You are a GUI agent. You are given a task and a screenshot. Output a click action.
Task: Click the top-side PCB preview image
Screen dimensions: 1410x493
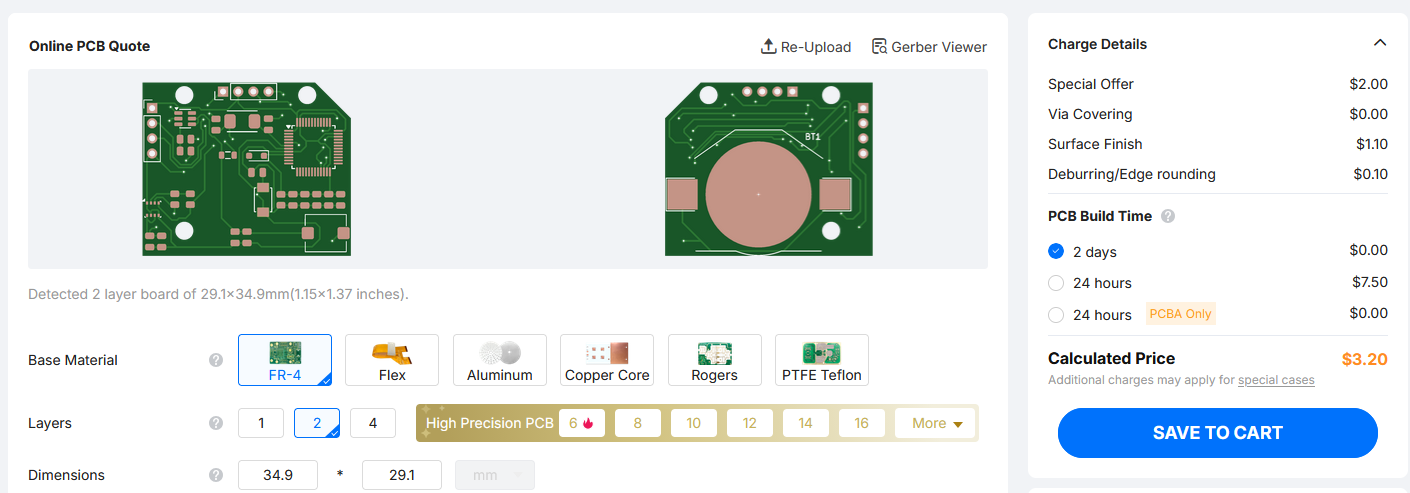tap(246, 169)
